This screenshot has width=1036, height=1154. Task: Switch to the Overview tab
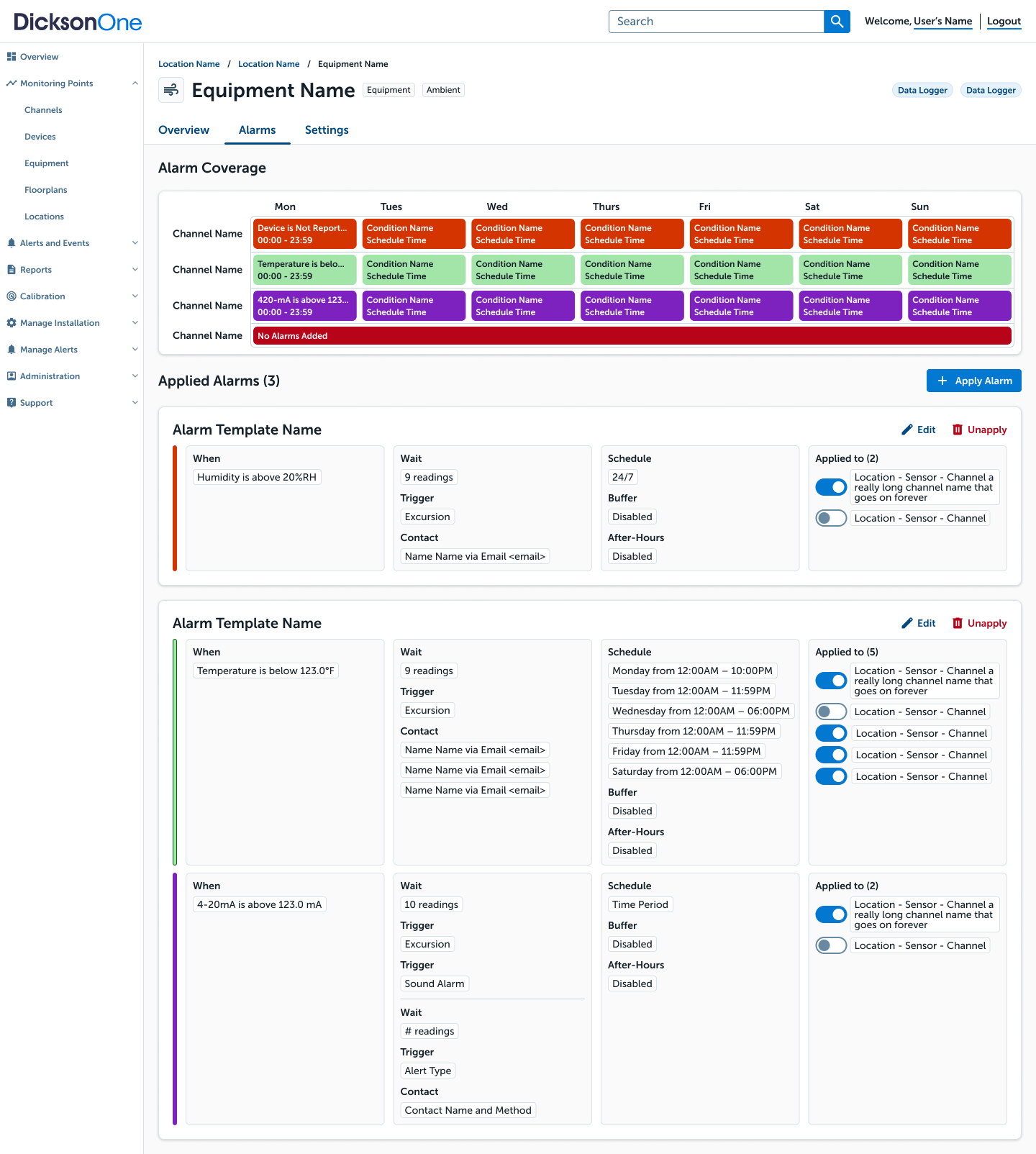click(x=183, y=130)
